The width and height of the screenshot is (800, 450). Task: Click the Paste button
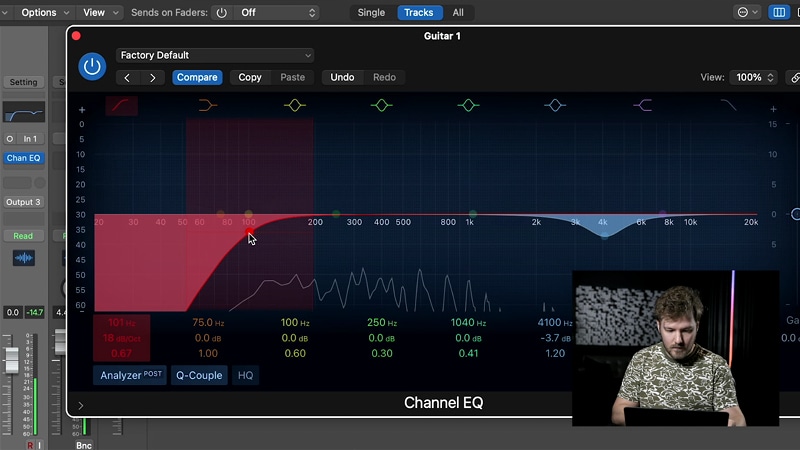(x=292, y=78)
